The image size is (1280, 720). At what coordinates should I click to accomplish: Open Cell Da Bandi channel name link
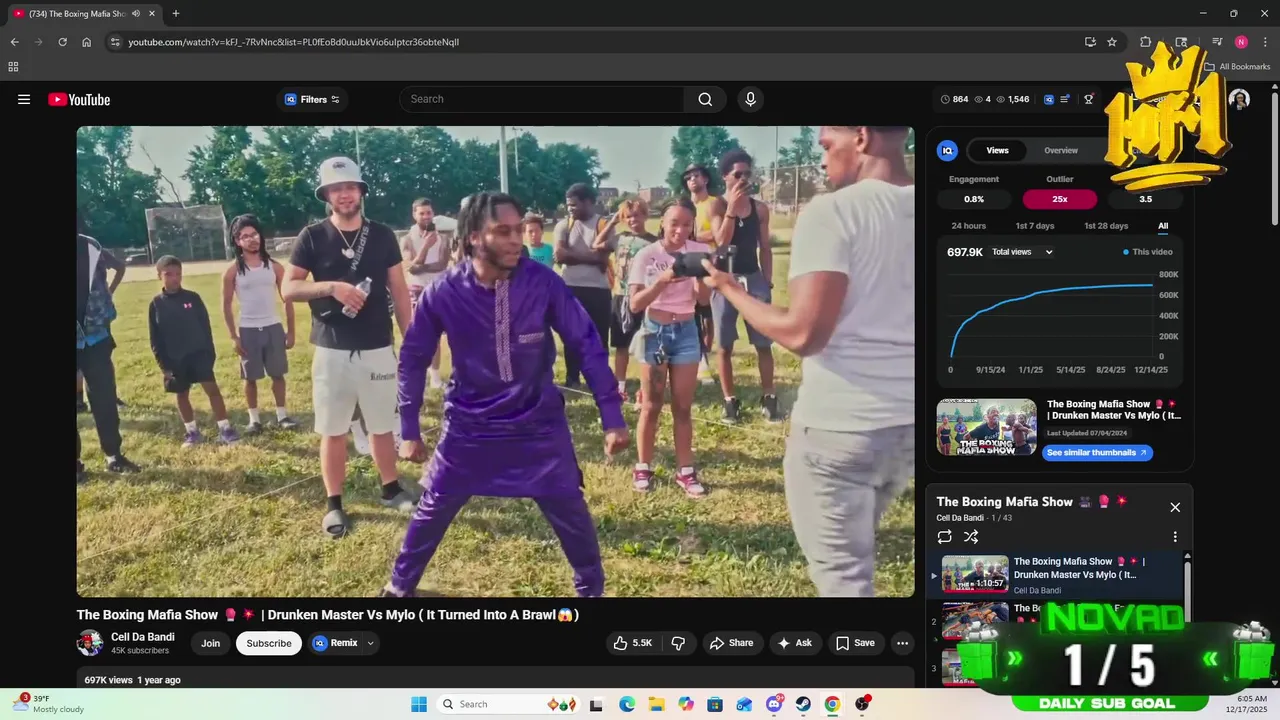click(x=143, y=637)
